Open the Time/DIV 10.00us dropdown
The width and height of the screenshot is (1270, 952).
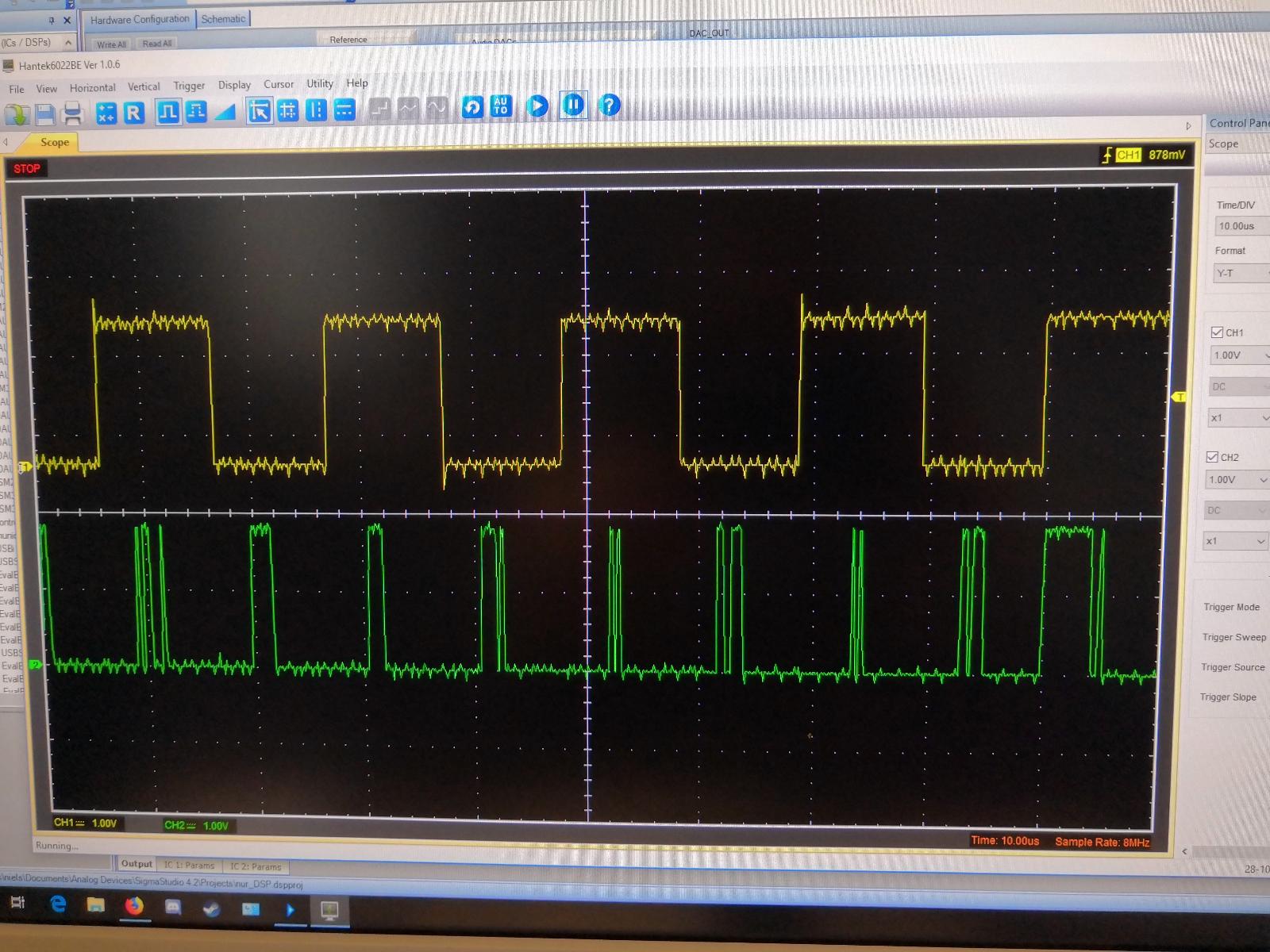click(1241, 227)
